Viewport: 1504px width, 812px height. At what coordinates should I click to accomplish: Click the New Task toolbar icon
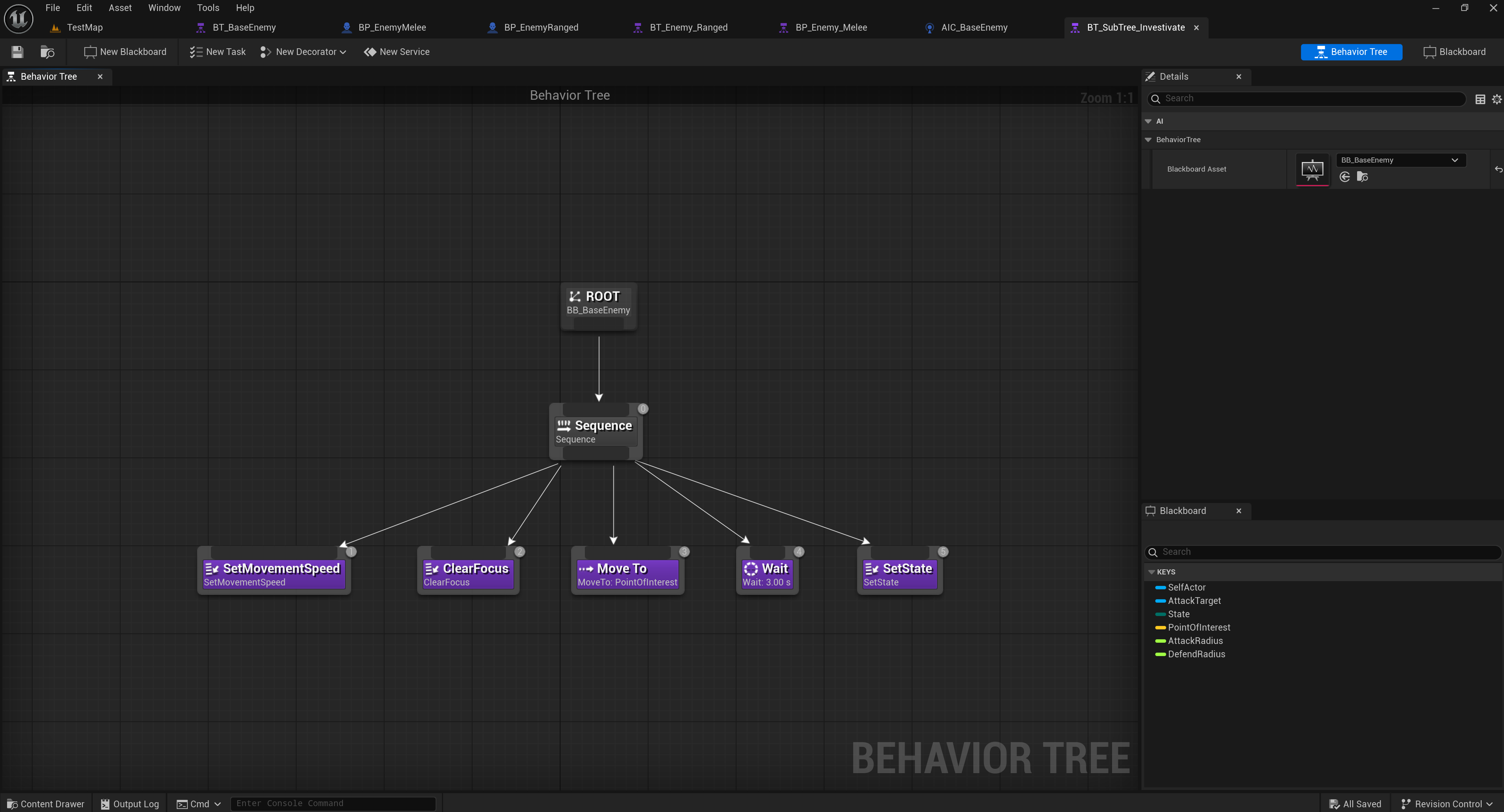(196, 52)
